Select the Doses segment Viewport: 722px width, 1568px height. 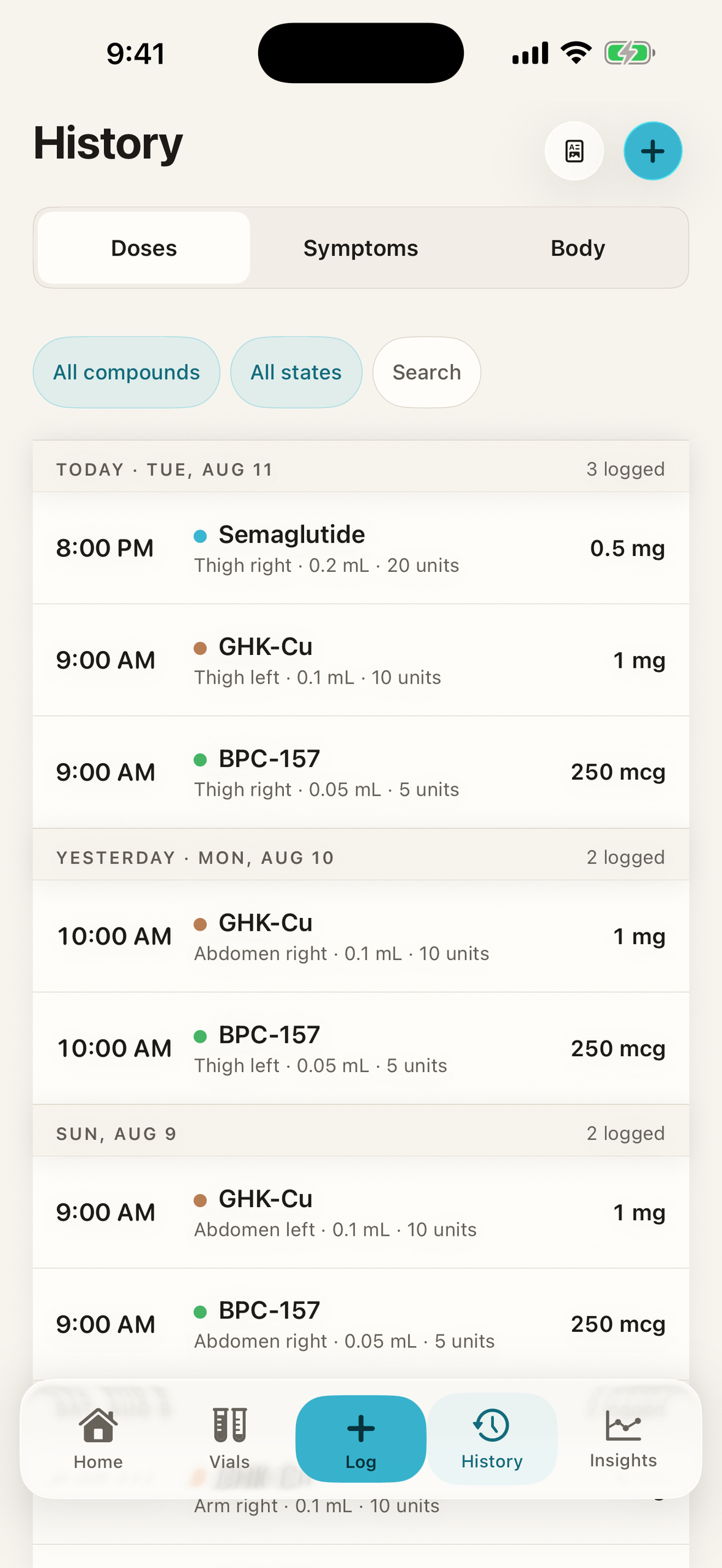pos(144,248)
